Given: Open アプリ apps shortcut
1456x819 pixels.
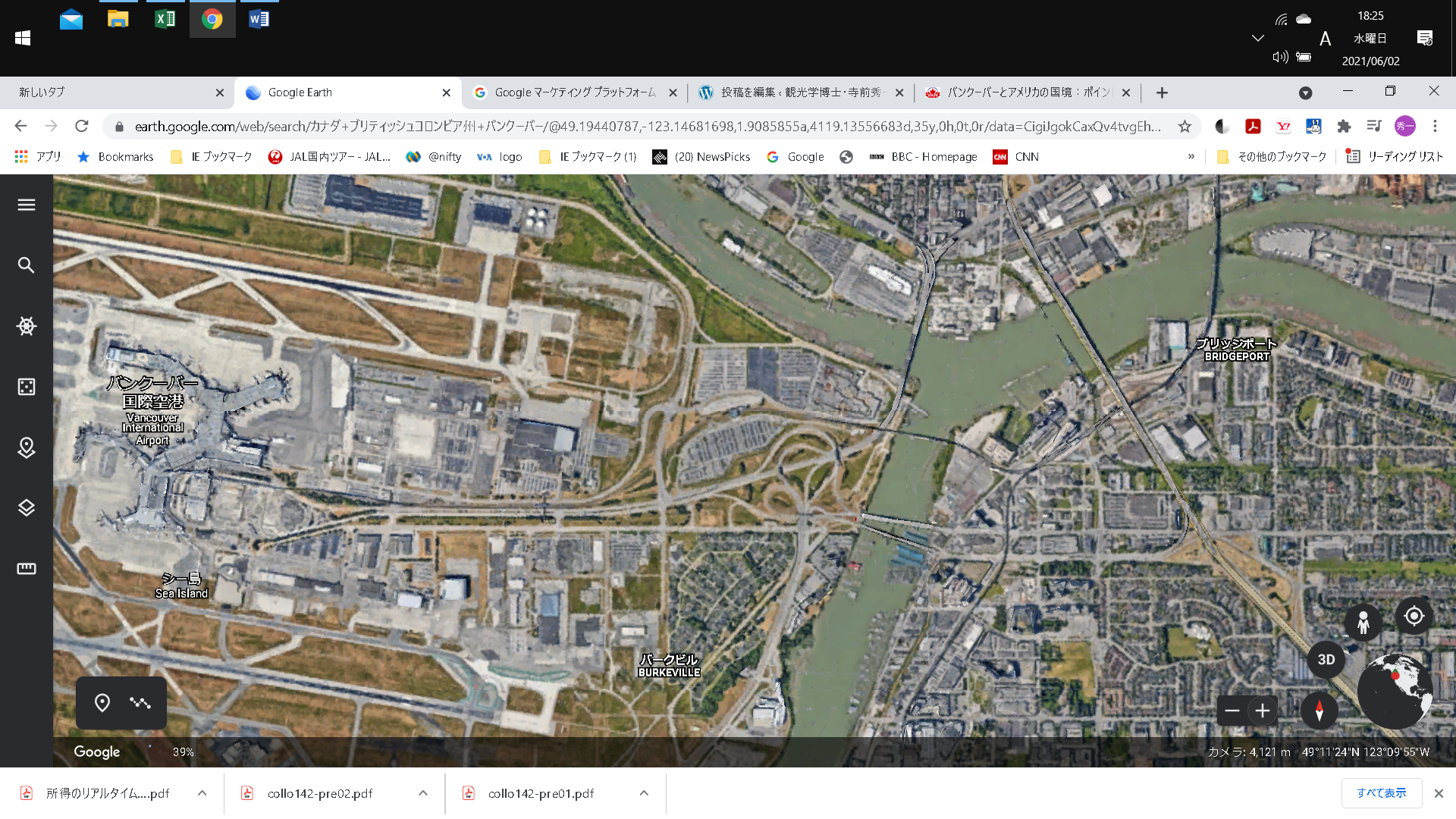Looking at the screenshot, I should pos(38,157).
